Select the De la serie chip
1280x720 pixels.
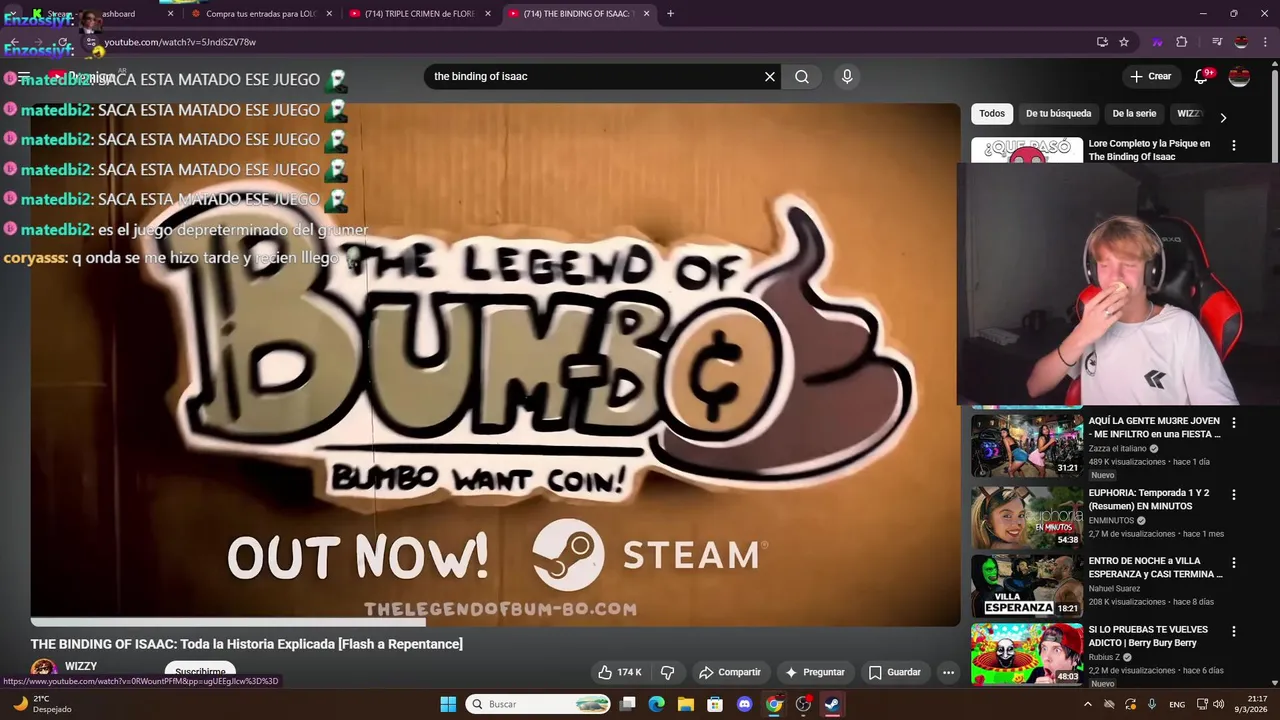[1134, 114]
